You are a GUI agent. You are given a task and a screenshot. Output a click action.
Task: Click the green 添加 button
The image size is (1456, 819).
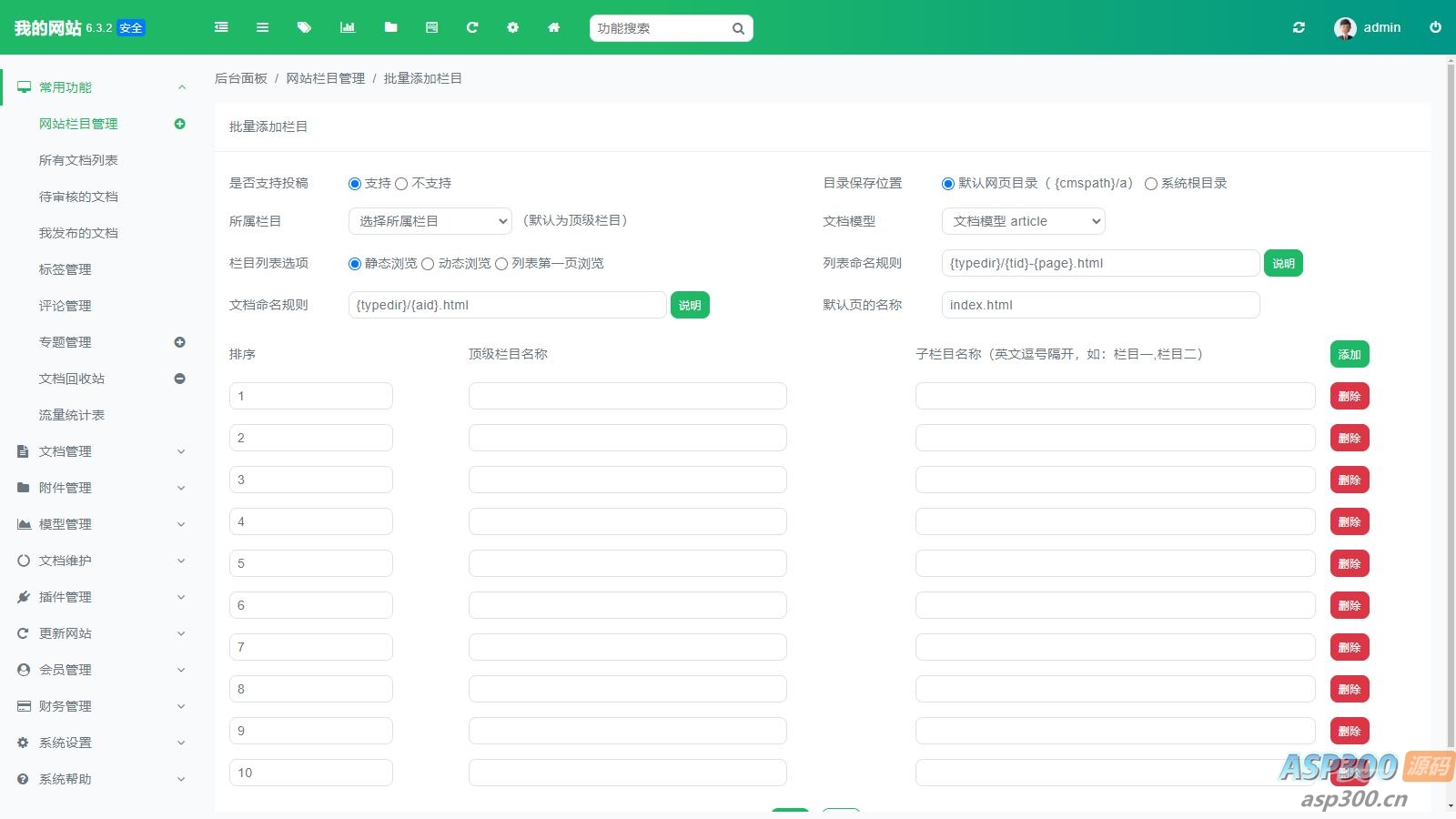[1349, 354]
